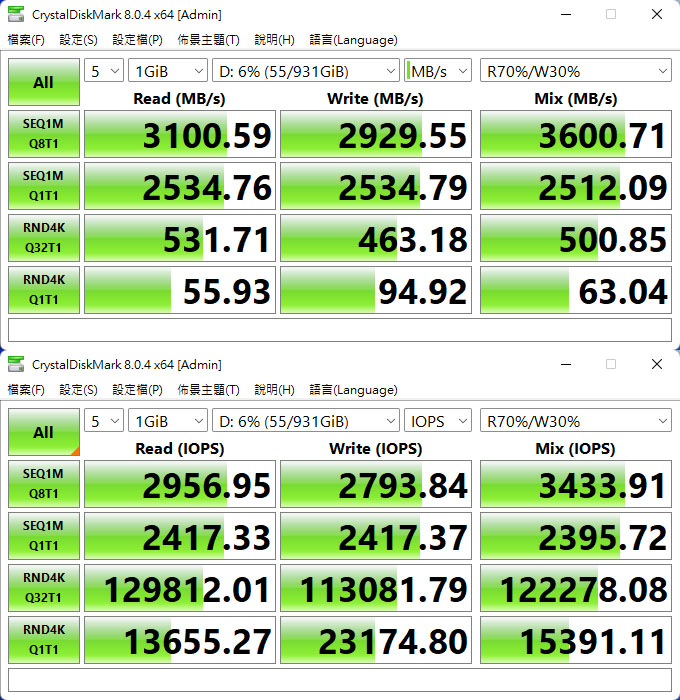Open 1GiB test size dropdown in top window
This screenshot has width=680, height=700.
tap(167, 71)
